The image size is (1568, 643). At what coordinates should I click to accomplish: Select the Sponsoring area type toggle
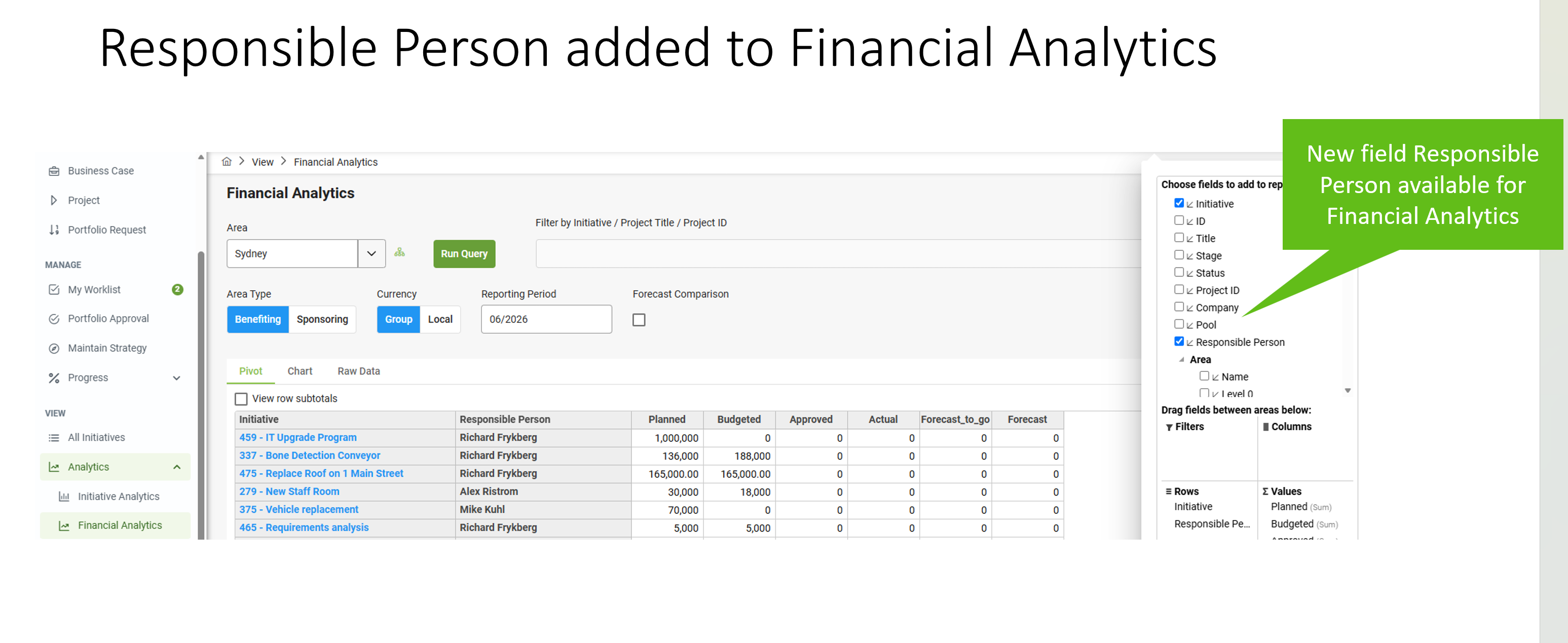(x=322, y=319)
